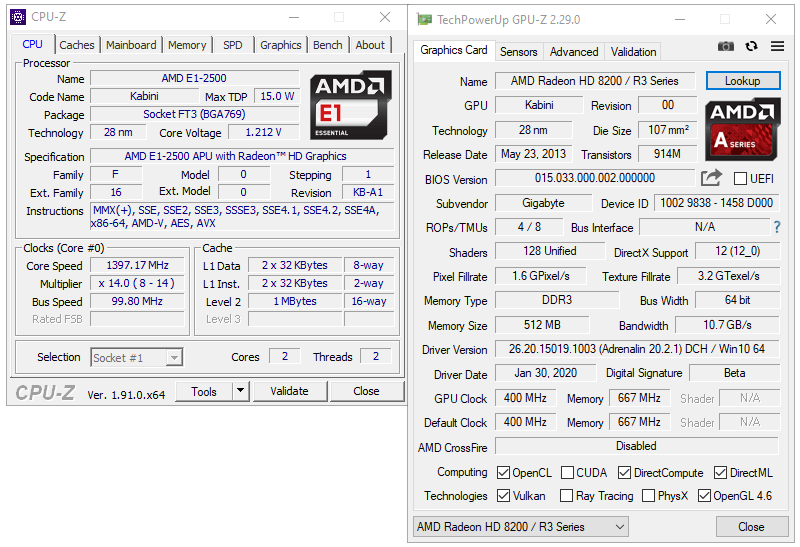This screenshot has height=547, width=800.
Task: Click the Bandwidth value 10.7 GB/s
Action: pyautogui.click(x=728, y=325)
